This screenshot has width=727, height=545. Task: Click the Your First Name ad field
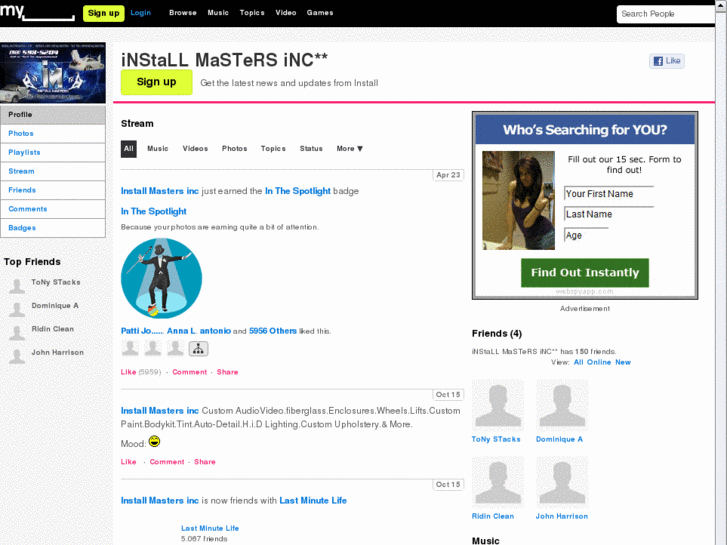point(609,193)
